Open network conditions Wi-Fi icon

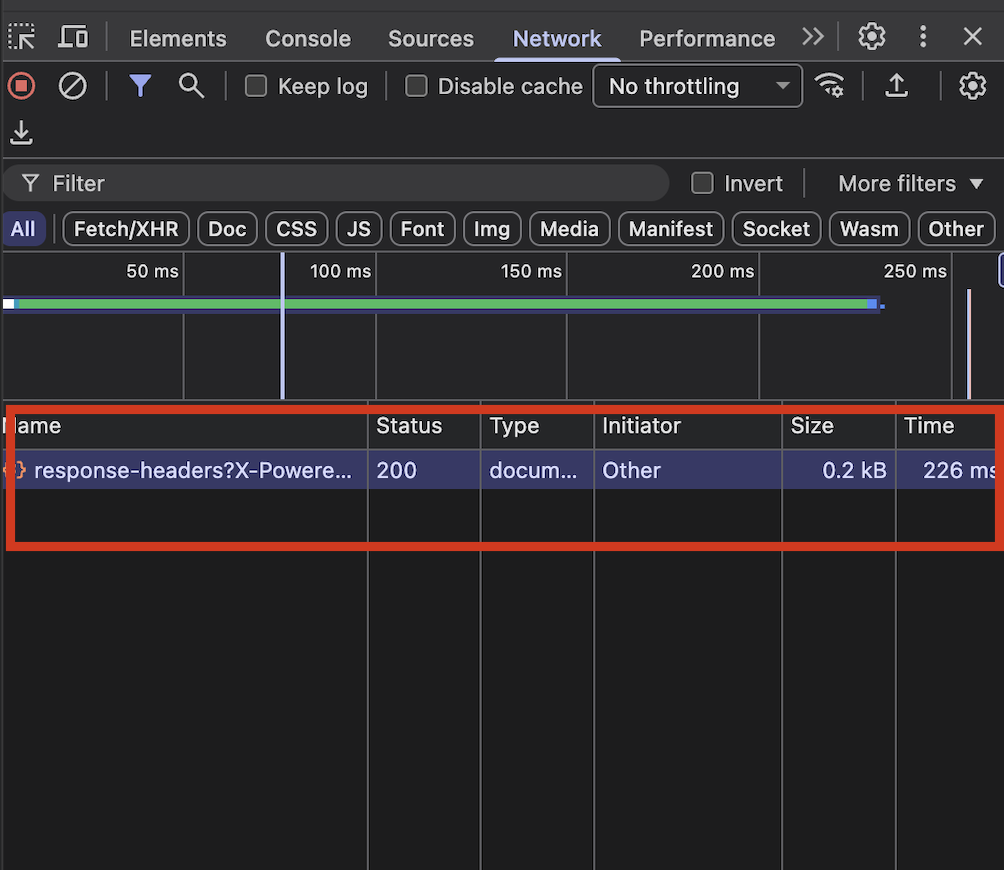829,86
